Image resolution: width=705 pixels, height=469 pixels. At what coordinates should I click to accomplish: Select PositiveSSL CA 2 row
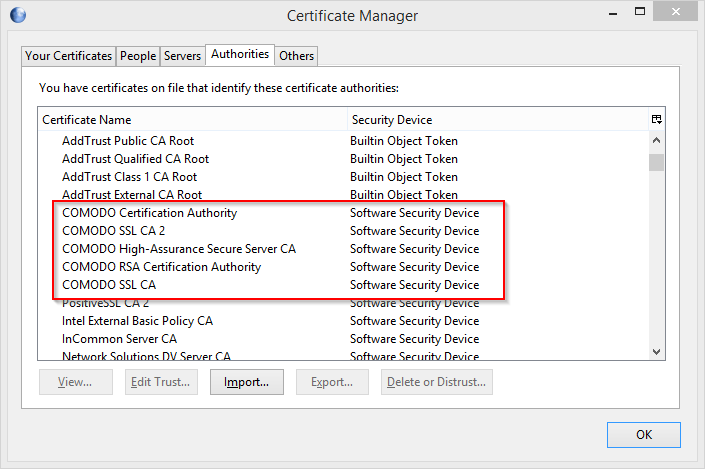344,303
